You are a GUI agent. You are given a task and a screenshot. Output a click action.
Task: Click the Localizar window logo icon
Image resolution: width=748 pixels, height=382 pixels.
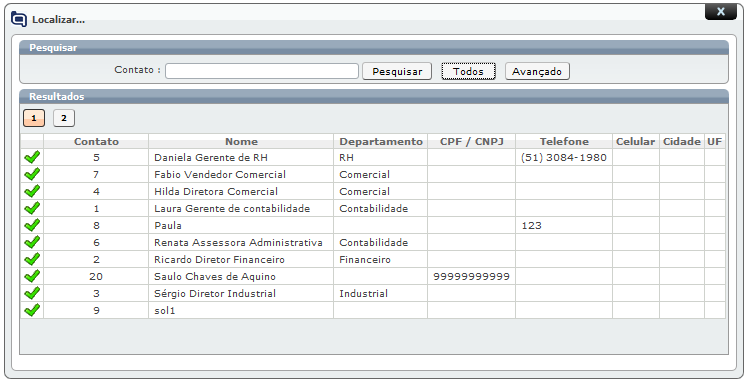click(x=19, y=19)
